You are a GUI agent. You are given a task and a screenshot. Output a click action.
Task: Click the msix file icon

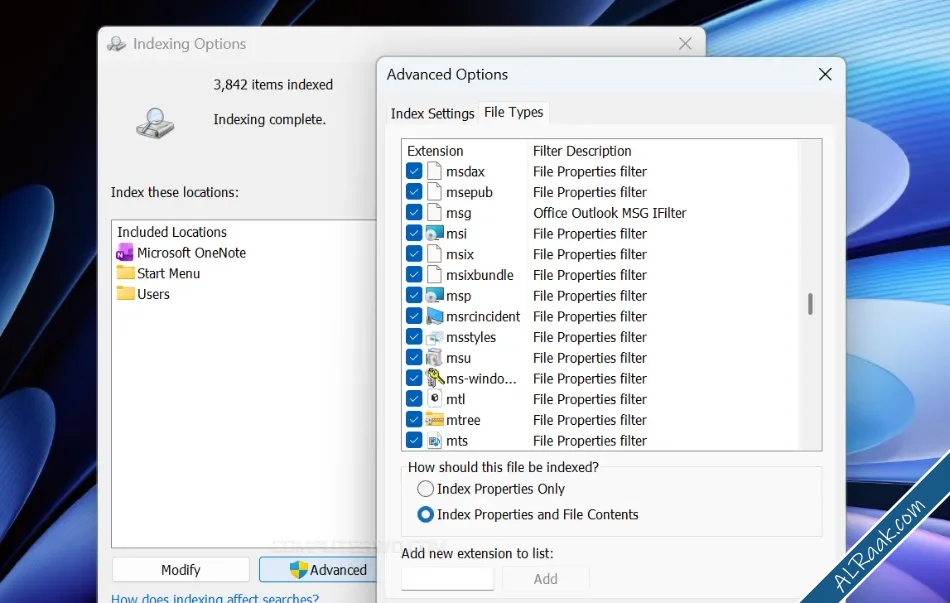[434, 254]
